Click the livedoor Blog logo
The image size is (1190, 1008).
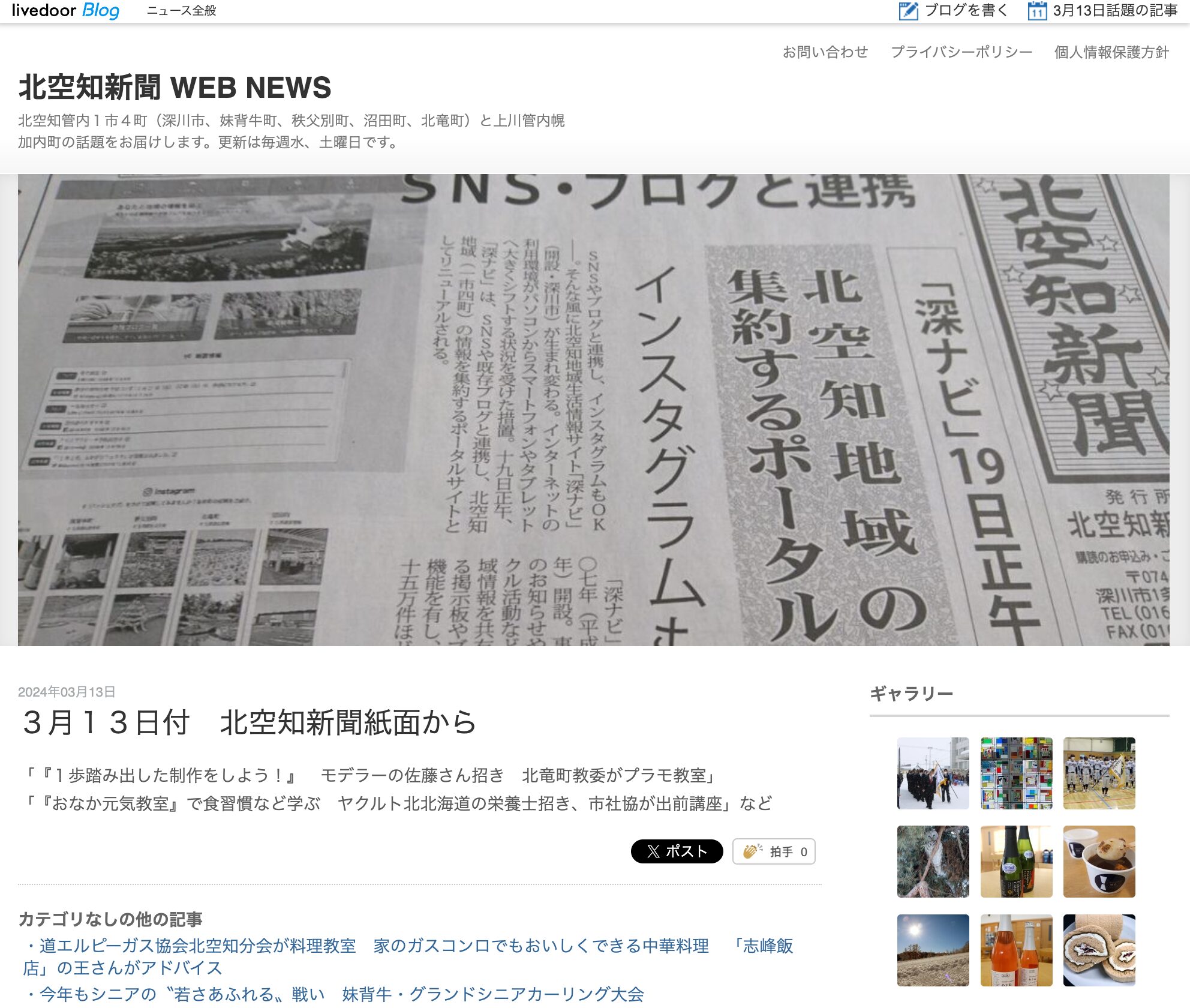click(66, 10)
